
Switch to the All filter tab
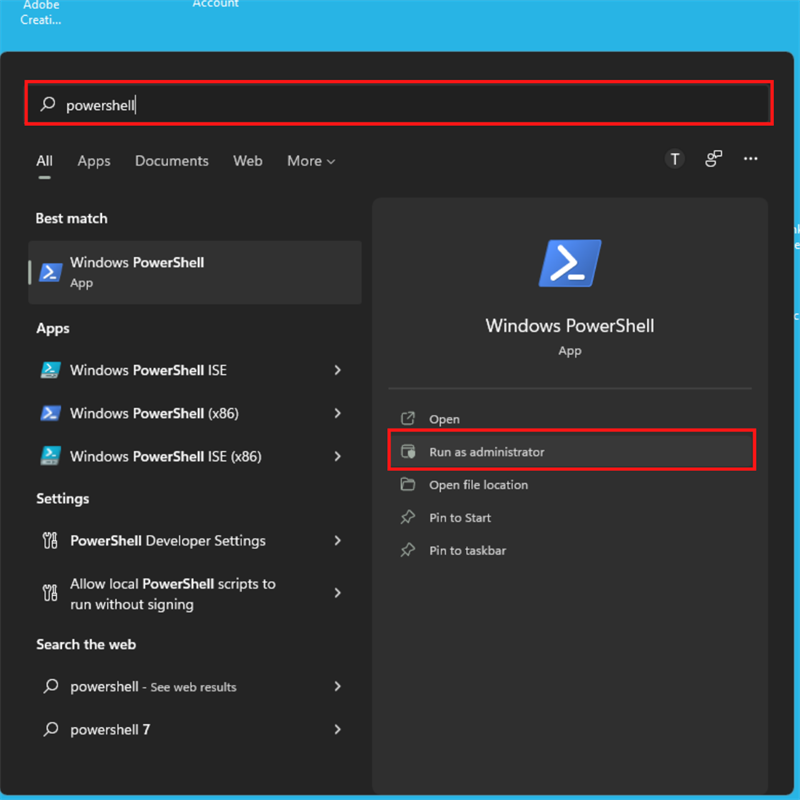pos(44,161)
